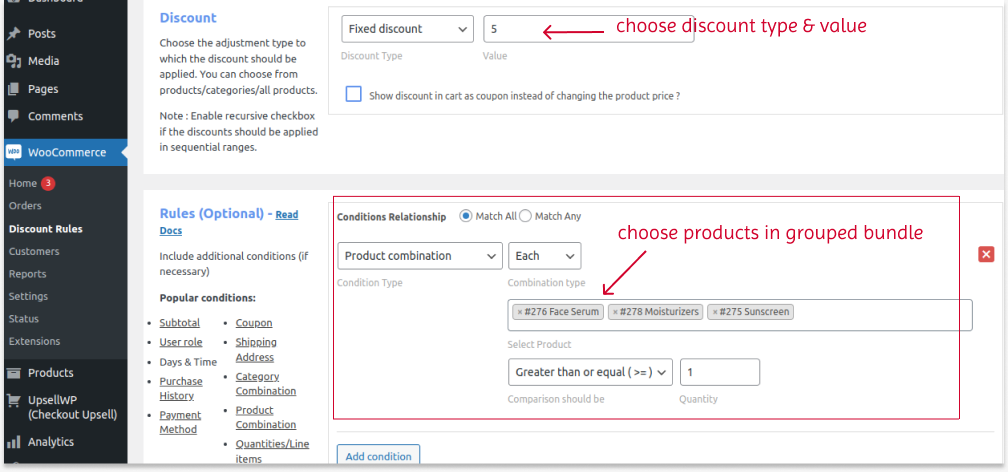Click the WooCommerce logo icon

tap(14, 152)
